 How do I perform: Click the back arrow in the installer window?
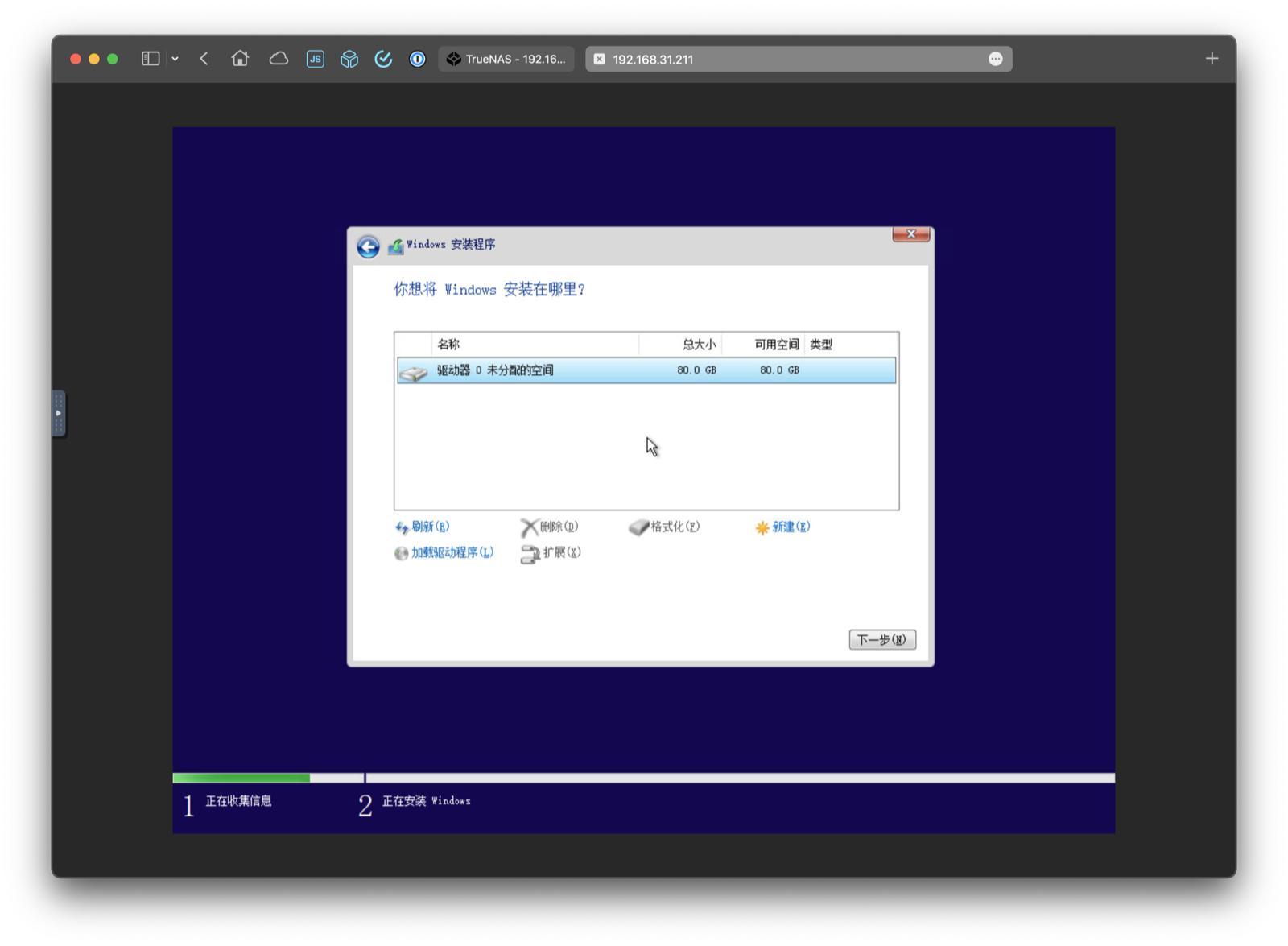coord(367,246)
